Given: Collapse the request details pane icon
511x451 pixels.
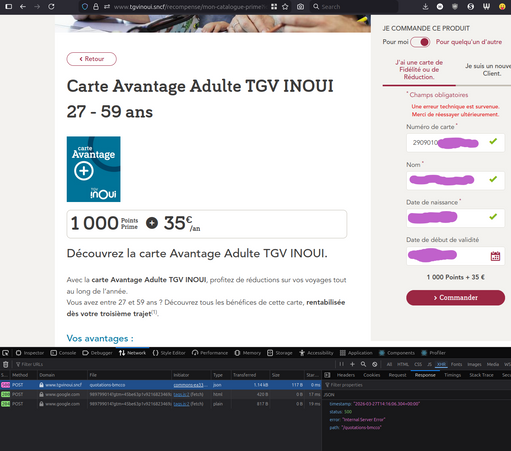Looking at the screenshot, I should tap(327, 375).
